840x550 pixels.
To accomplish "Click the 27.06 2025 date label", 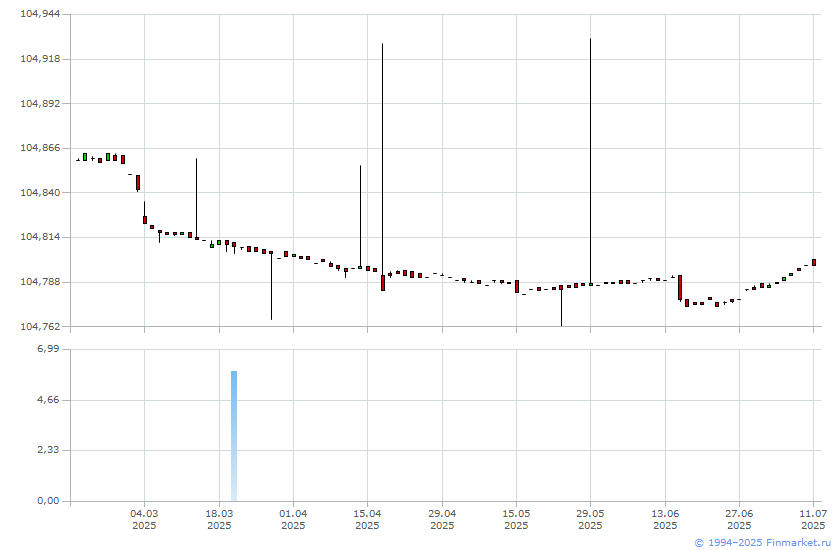I will pos(739,519).
